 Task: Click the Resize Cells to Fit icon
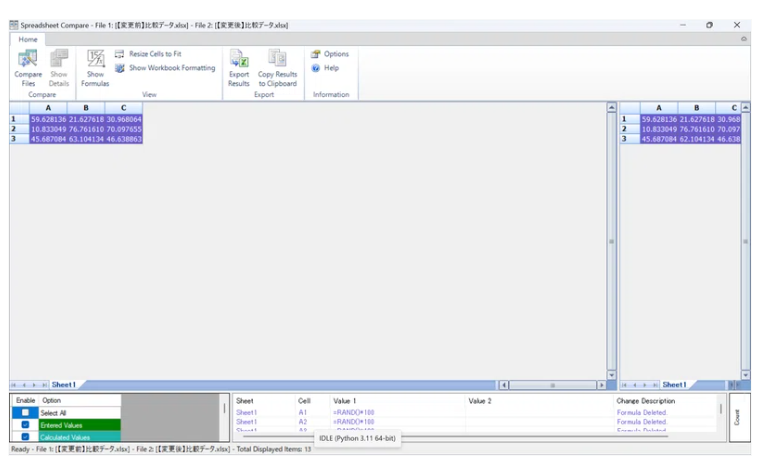click(x=119, y=54)
